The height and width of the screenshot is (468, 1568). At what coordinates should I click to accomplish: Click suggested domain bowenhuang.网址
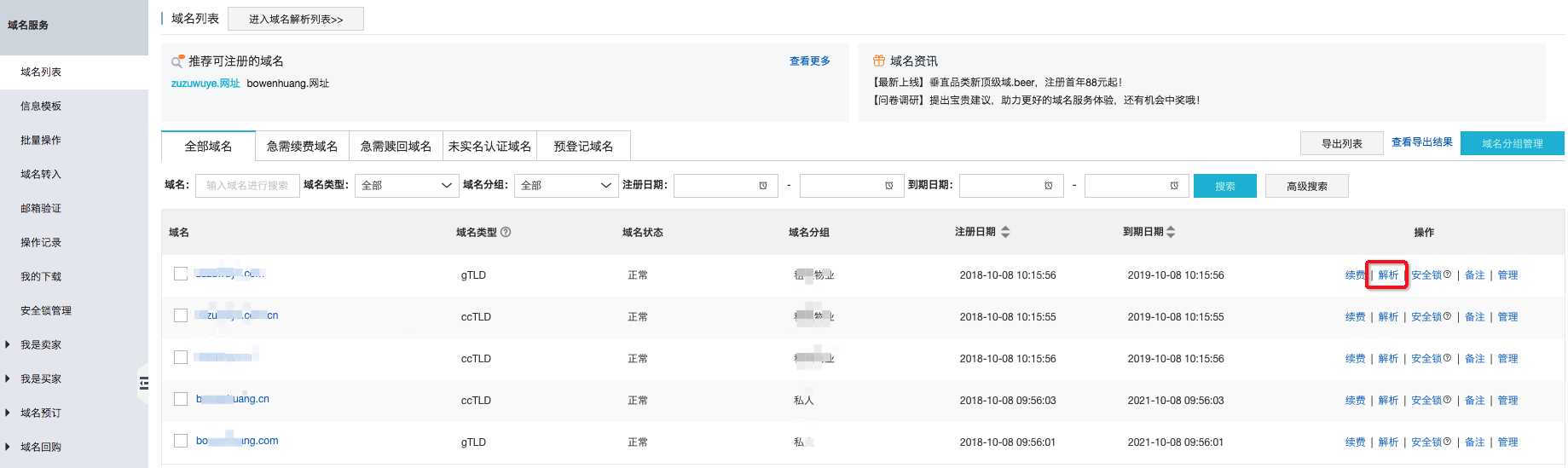tap(288, 84)
